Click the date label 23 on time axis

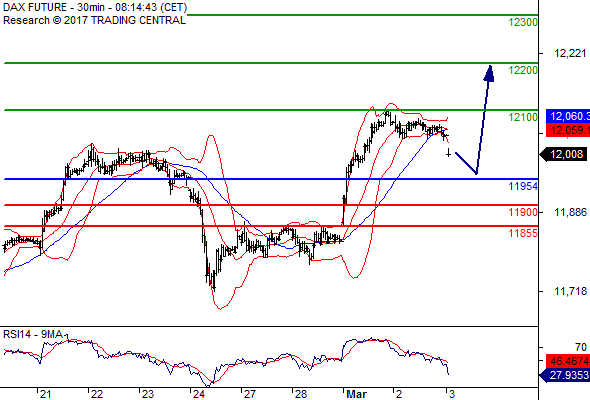pos(148,394)
